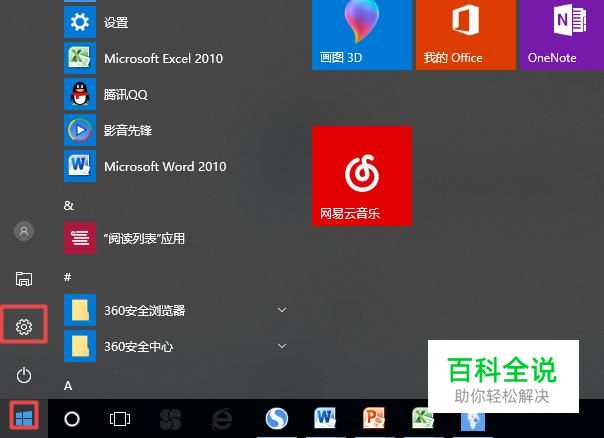Click the Windows Start button
The width and height of the screenshot is (604, 438).
click(24, 418)
